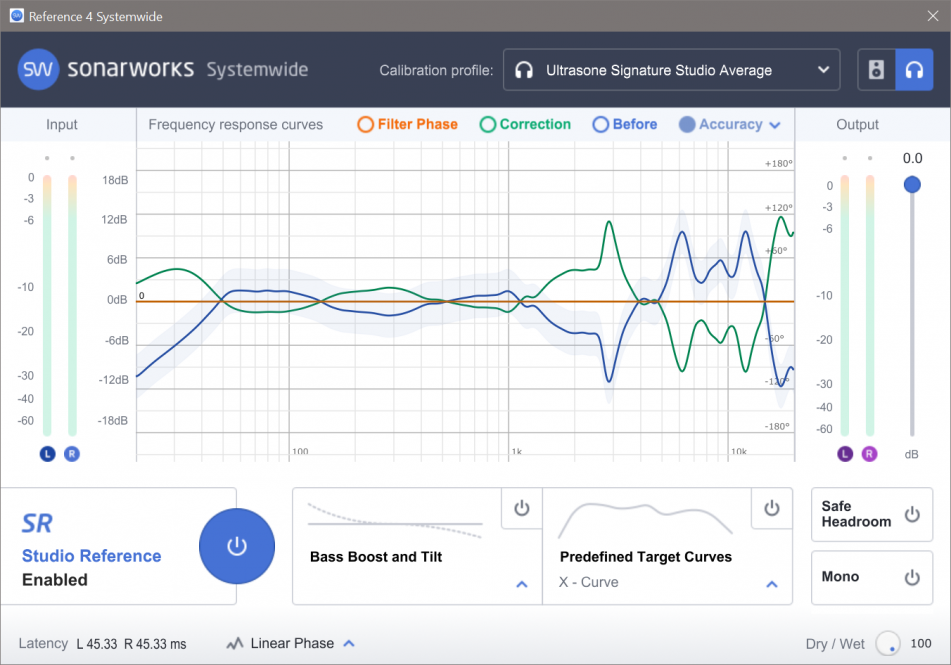Turn on Mono listening

click(x=912, y=577)
